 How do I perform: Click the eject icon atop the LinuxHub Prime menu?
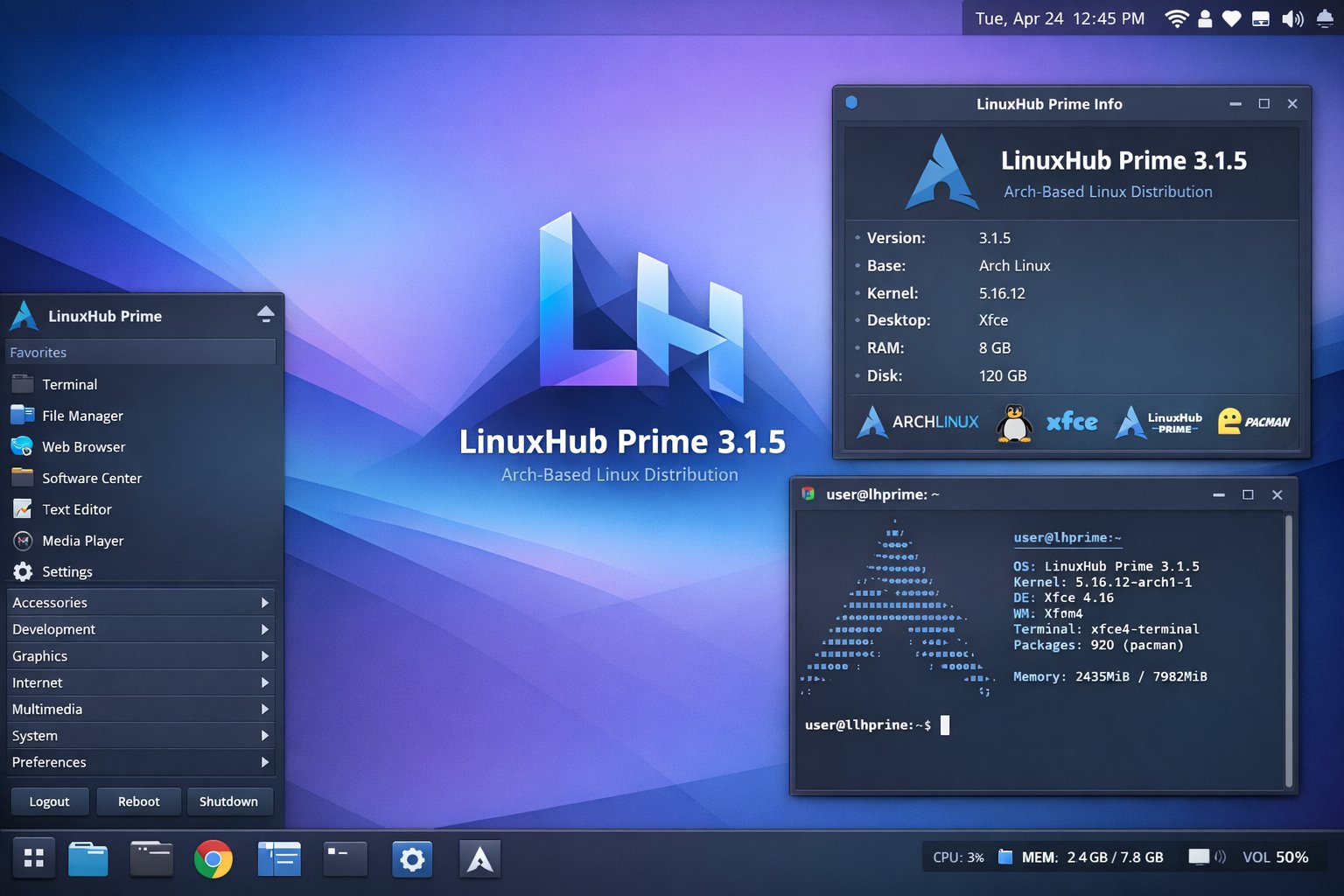point(265,314)
